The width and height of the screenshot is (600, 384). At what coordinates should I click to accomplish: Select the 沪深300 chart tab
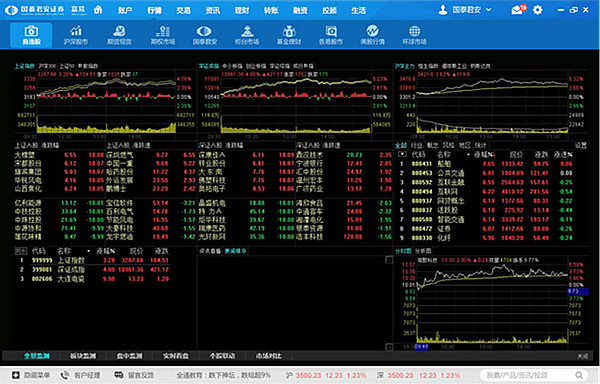coord(47,66)
